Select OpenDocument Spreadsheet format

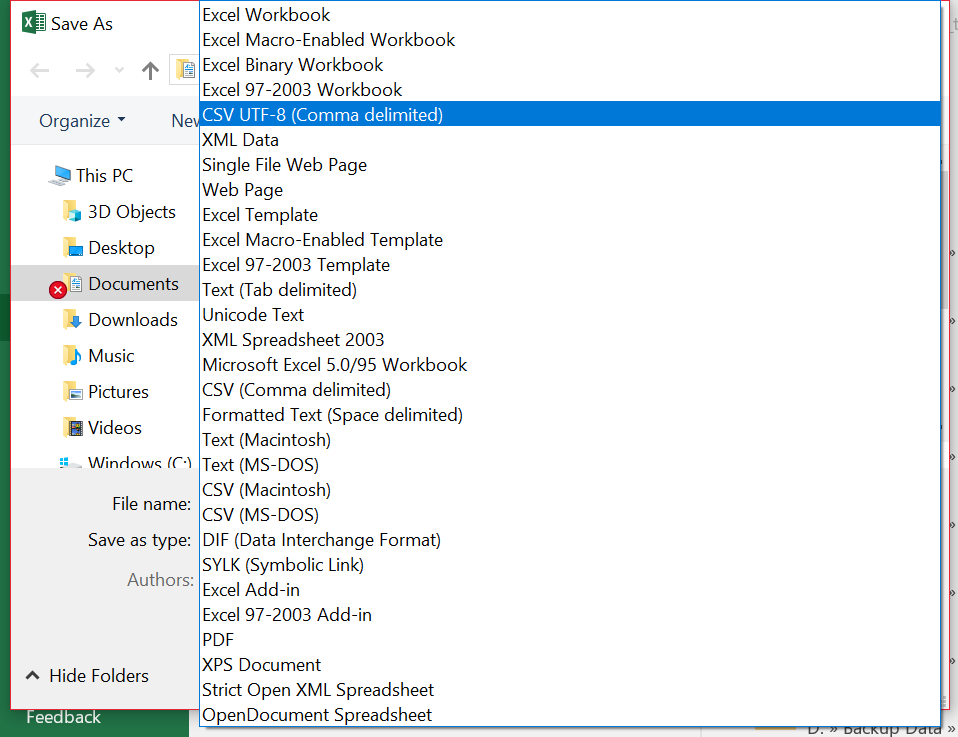pyautogui.click(x=569, y=715)
